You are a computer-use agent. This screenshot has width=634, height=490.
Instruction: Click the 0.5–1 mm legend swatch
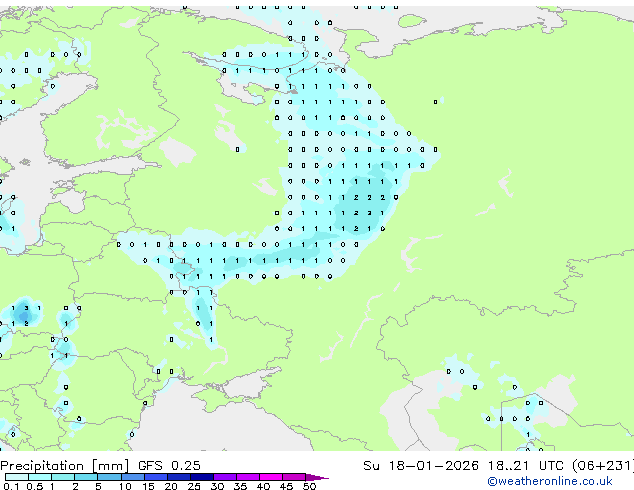point(40,477)
